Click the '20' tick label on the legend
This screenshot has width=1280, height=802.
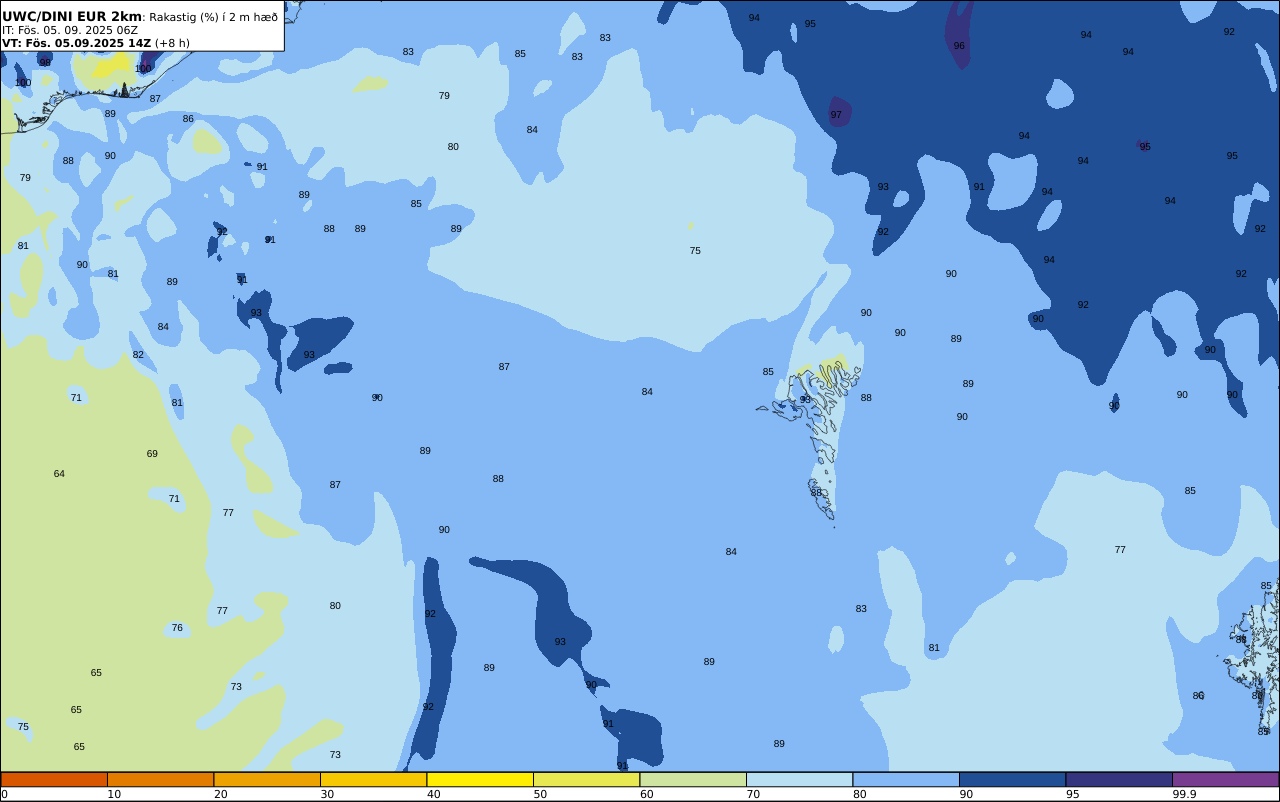coord(221,794)
